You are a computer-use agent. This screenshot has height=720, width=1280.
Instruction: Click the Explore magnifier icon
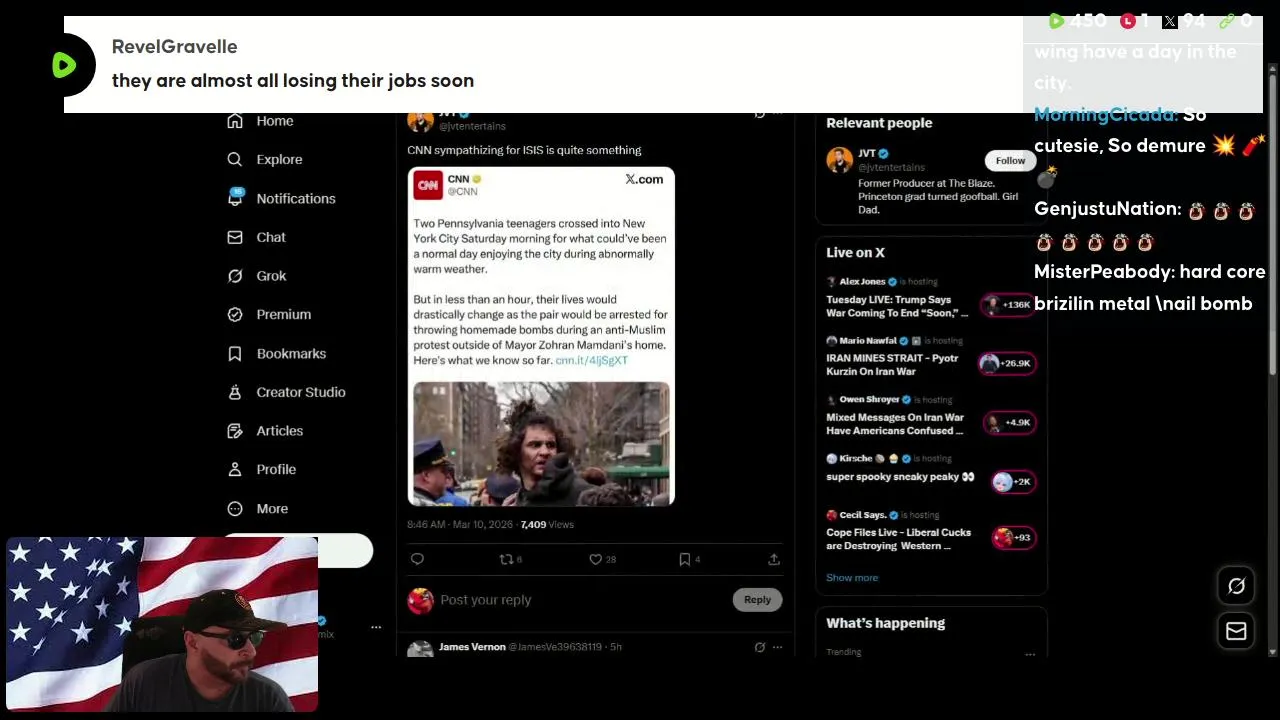235,159
